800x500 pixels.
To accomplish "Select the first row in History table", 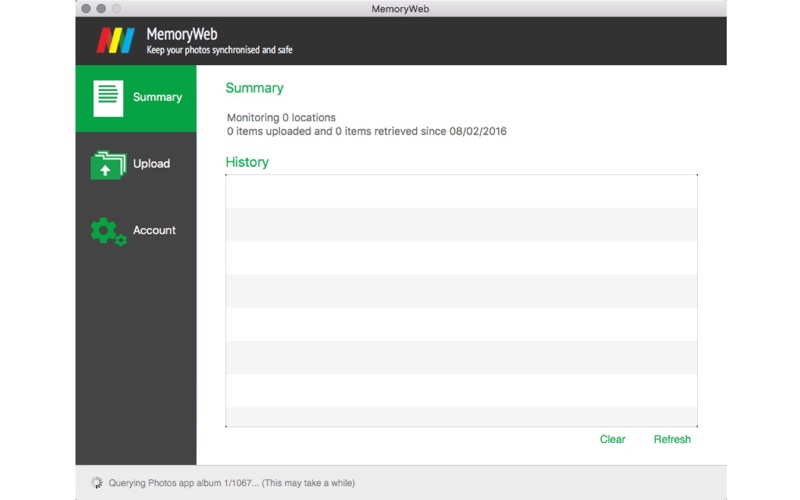I will coord(461,191).
